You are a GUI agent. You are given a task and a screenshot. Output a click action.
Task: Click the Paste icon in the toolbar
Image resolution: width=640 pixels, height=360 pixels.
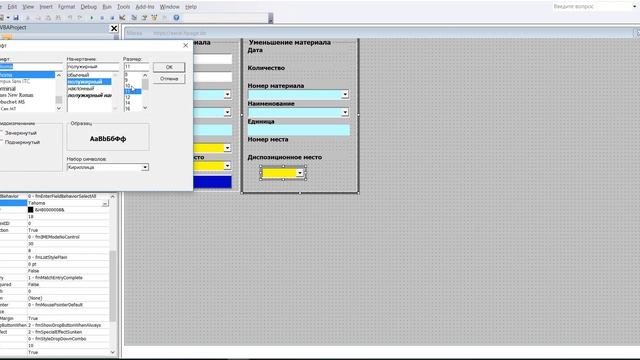[48, 18]
